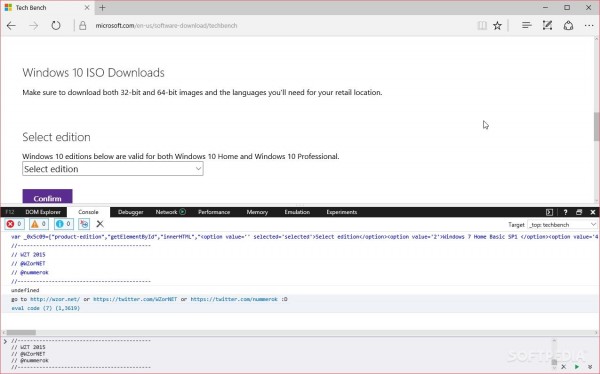
Task: Toggle the quick console button
Action: 549,212
